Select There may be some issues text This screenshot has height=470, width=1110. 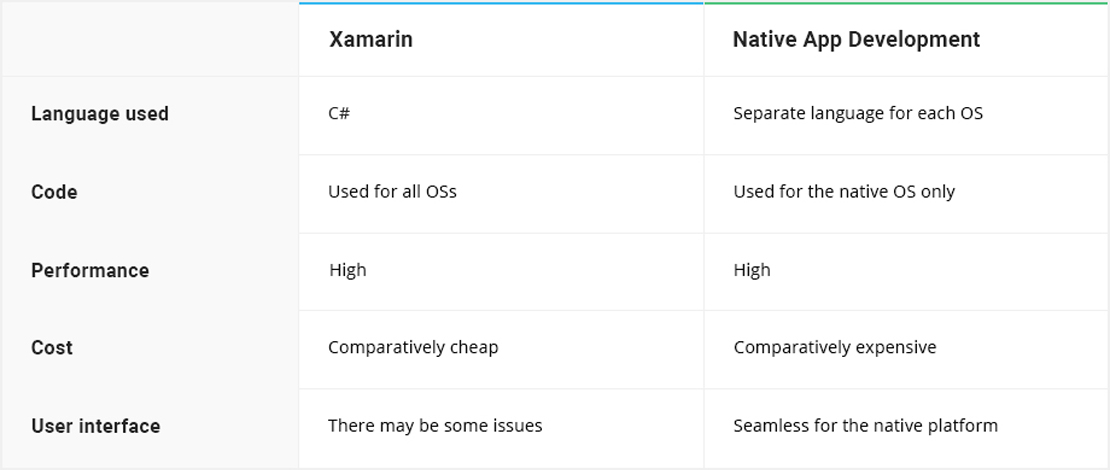pyautogui.click(x=435, y=426)
